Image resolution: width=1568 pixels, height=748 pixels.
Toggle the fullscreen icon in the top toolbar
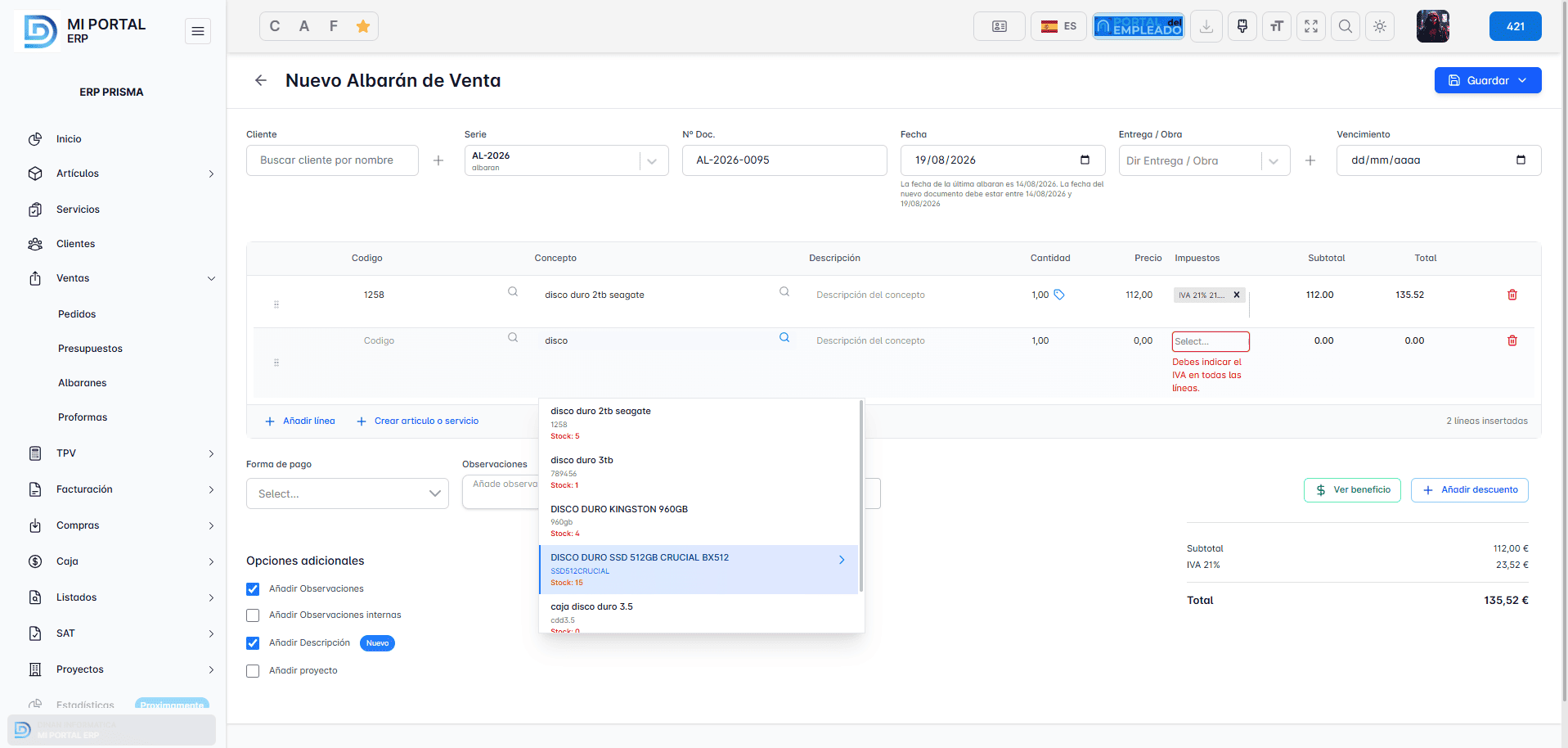[1311, 26]
